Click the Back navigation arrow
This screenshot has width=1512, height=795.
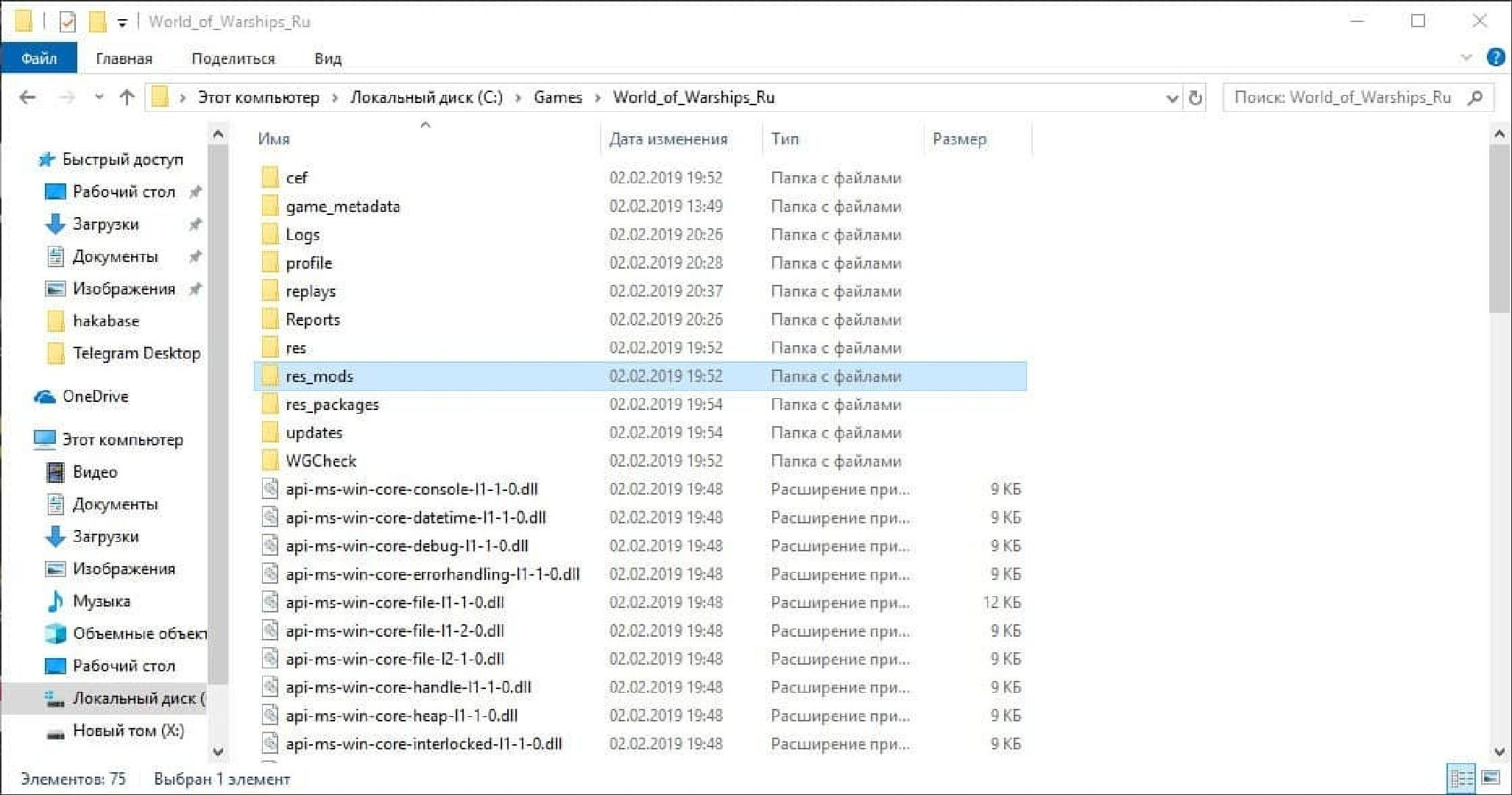tap(27, 97)
